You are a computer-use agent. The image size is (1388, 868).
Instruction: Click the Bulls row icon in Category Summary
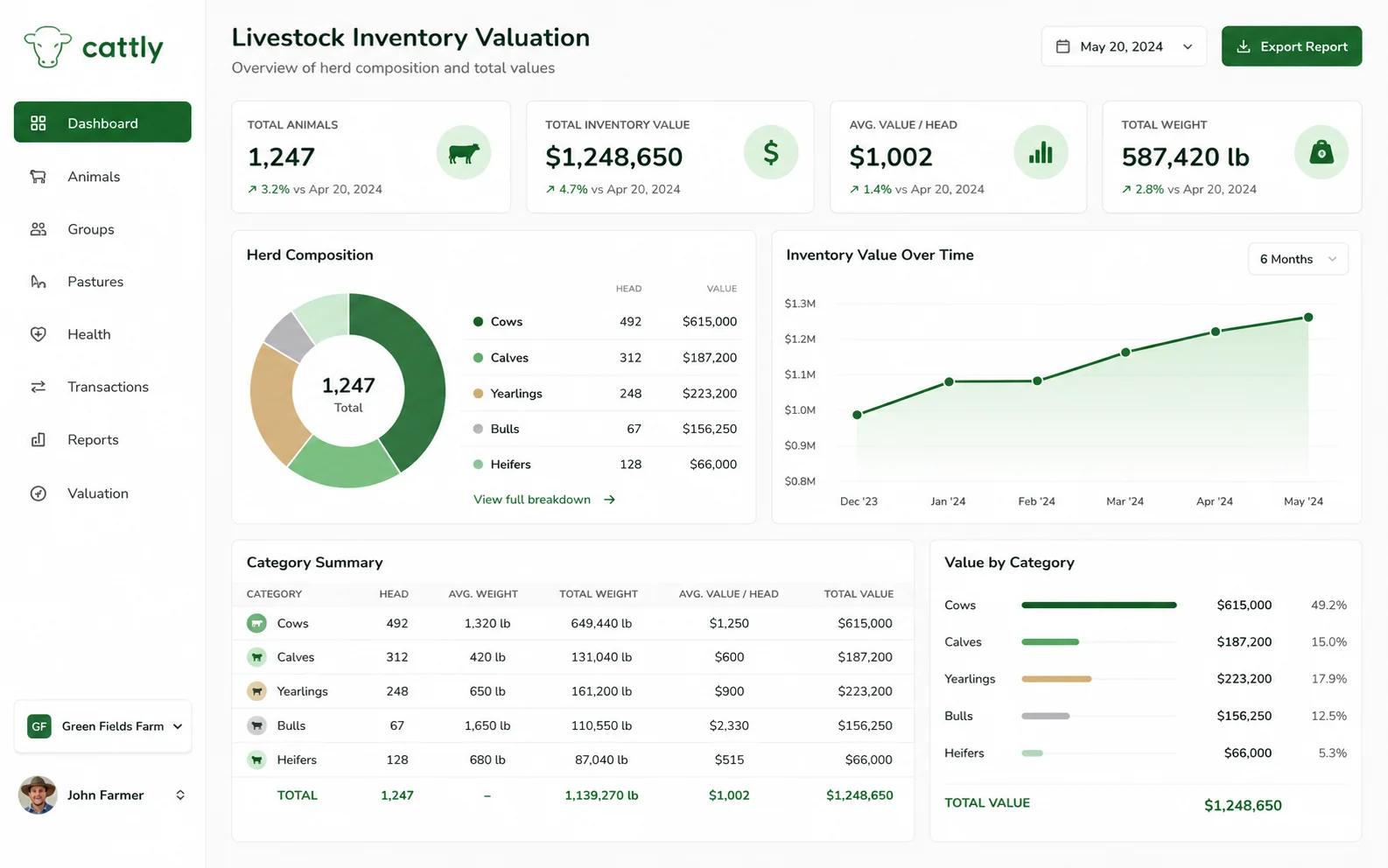click(x=256, y=725)
